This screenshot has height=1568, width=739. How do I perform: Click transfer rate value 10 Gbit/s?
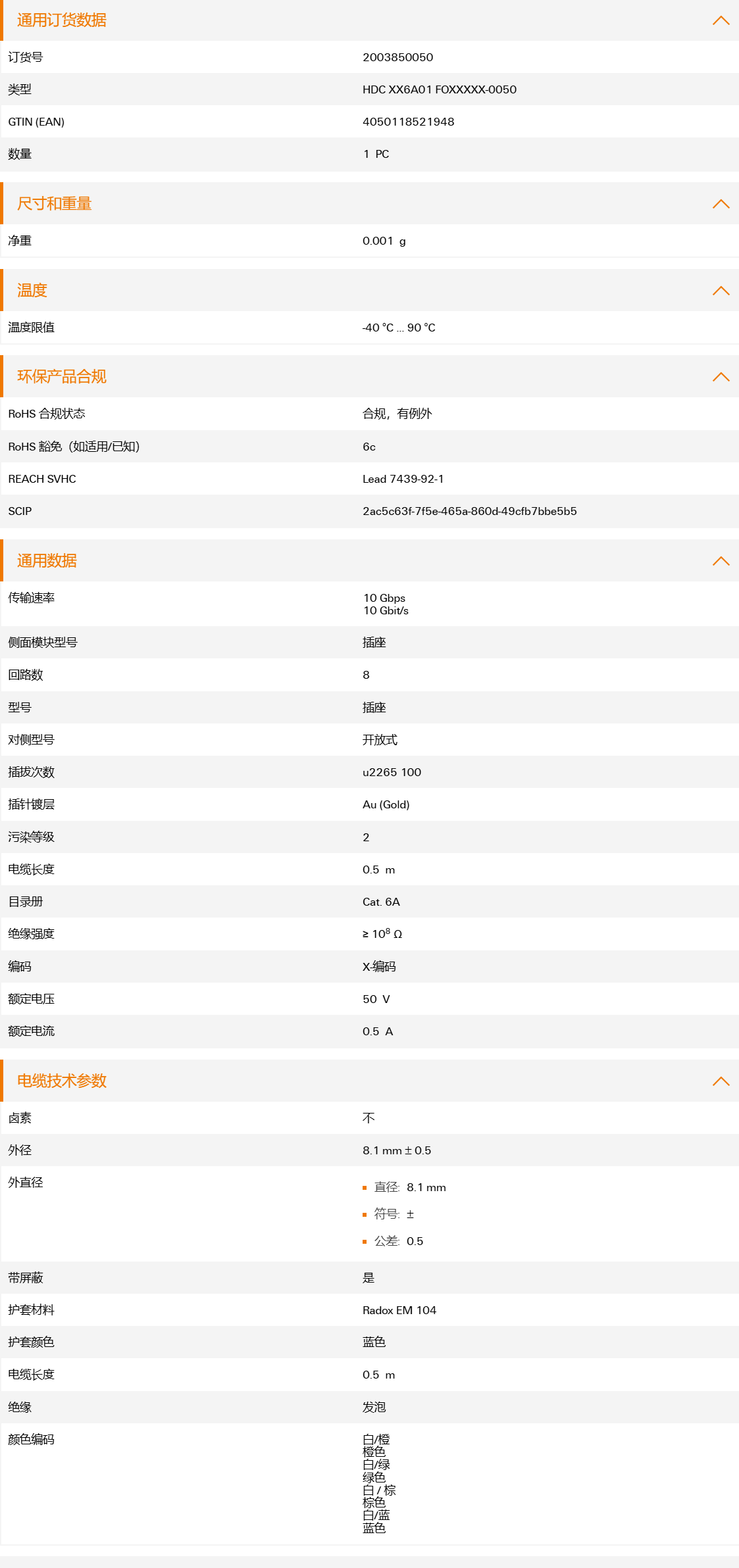[386, 610]
